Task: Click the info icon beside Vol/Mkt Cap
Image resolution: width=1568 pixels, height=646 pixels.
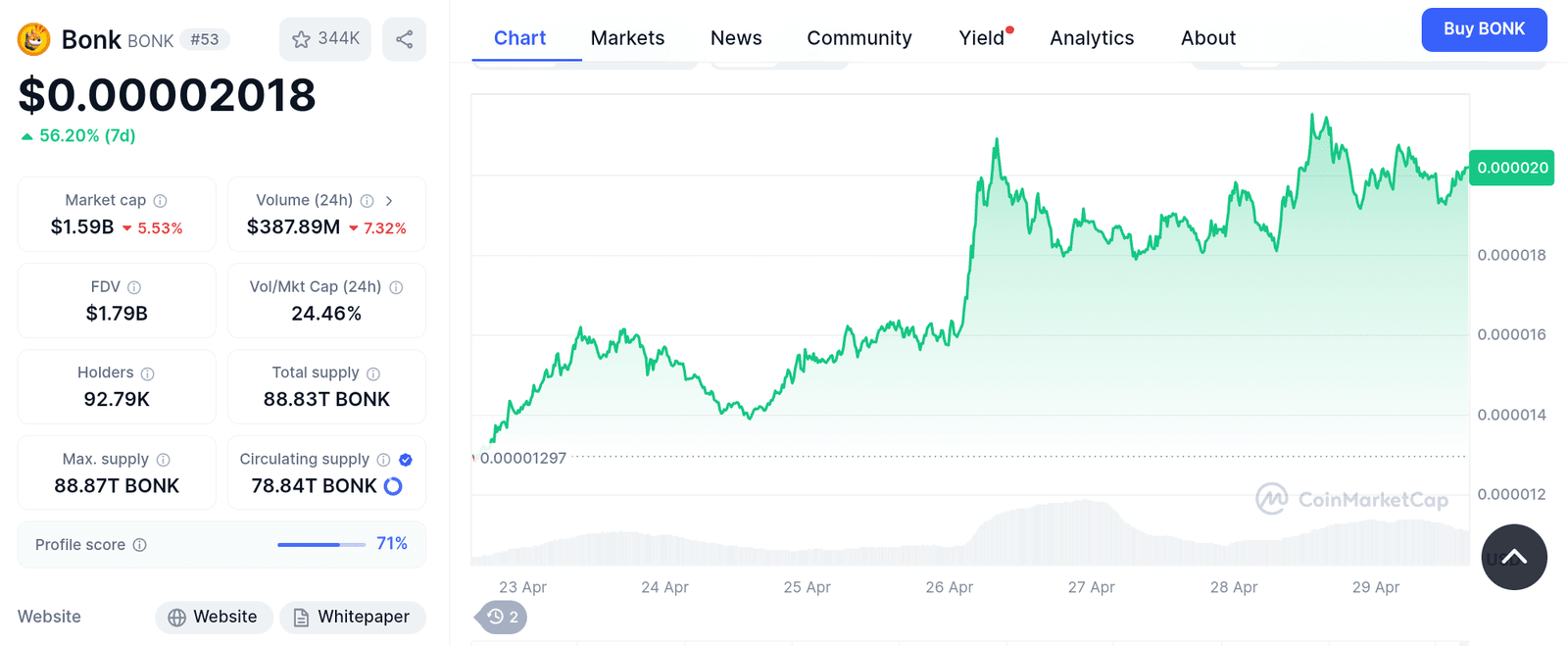Action: 396,287
